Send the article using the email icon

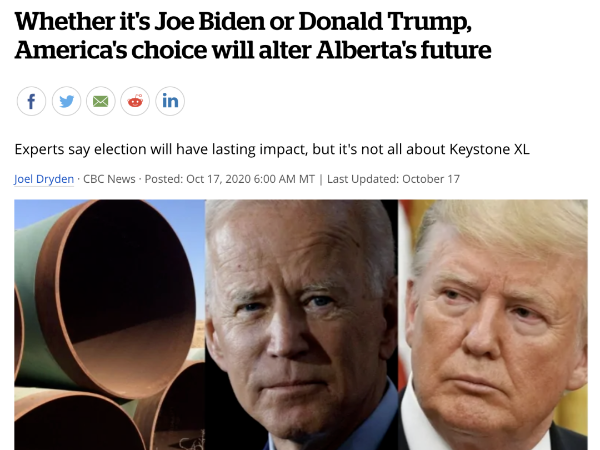101,101
